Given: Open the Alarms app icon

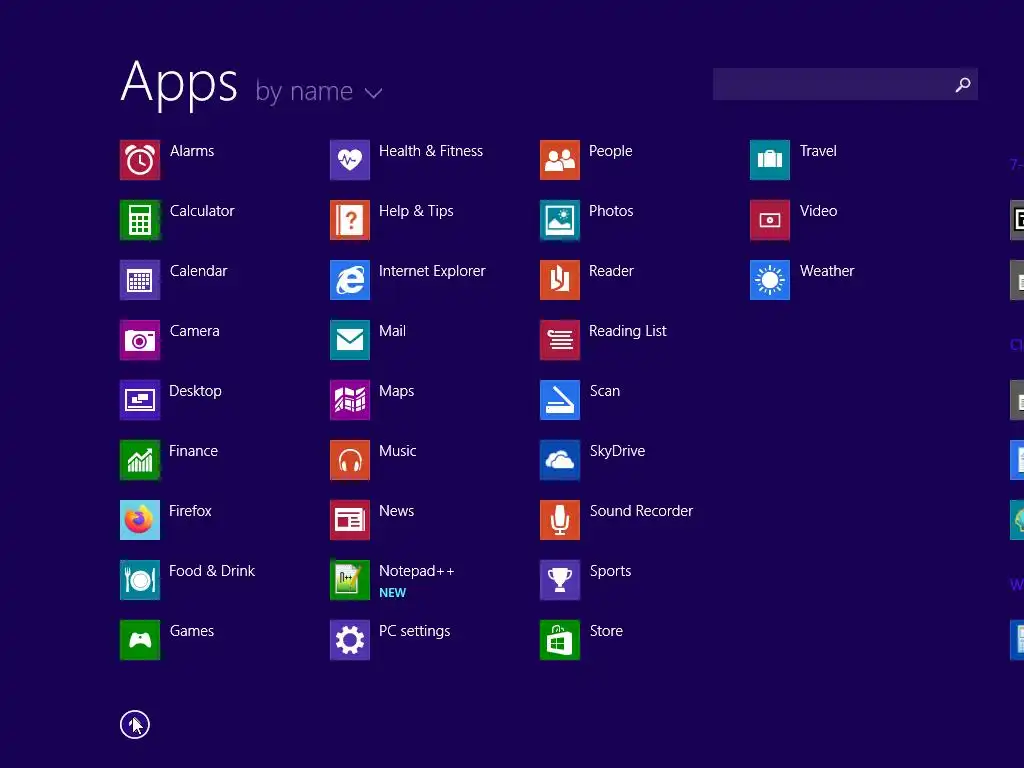Looking at the screenshot, I should (x=140, y=160).
